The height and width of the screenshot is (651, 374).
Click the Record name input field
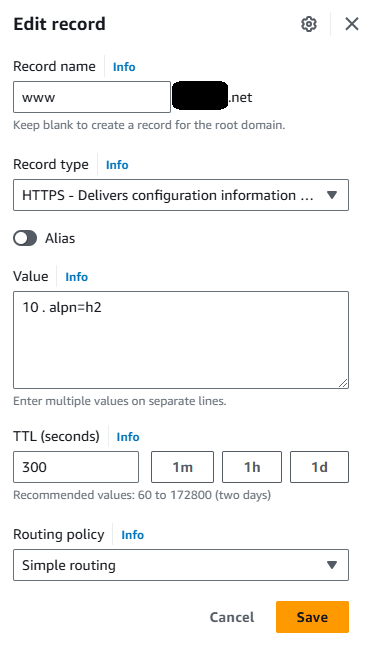pos(92,97)
